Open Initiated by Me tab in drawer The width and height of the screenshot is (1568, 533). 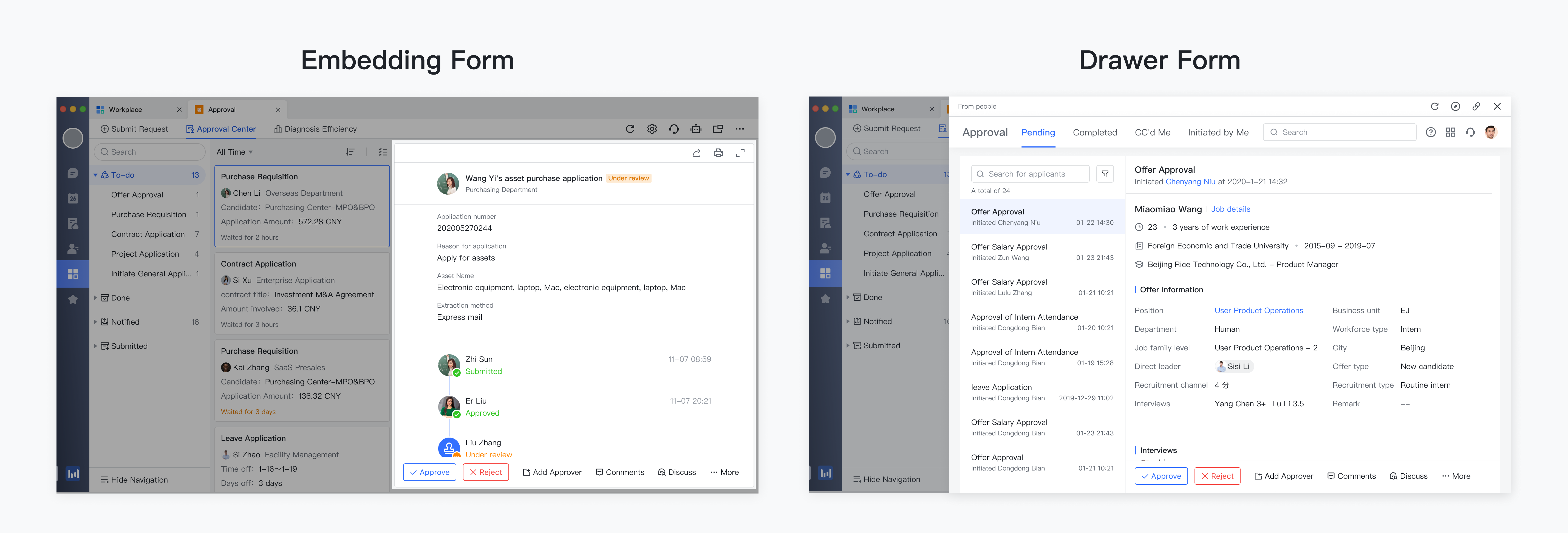tap(1218, 133)
